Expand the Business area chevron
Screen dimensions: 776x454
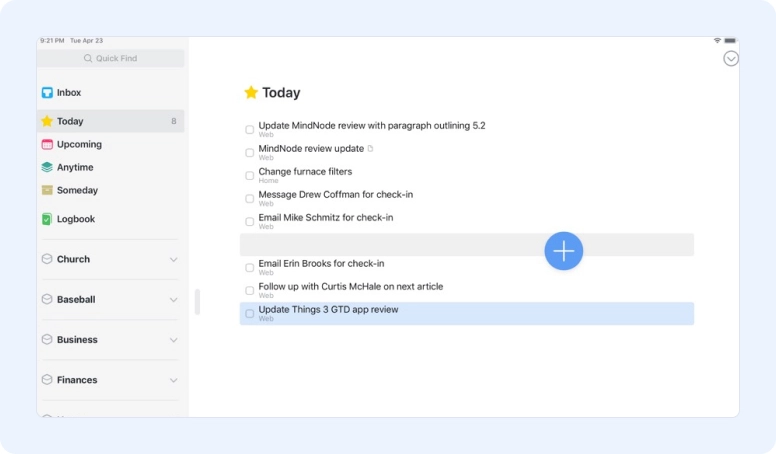click(173, 340)
